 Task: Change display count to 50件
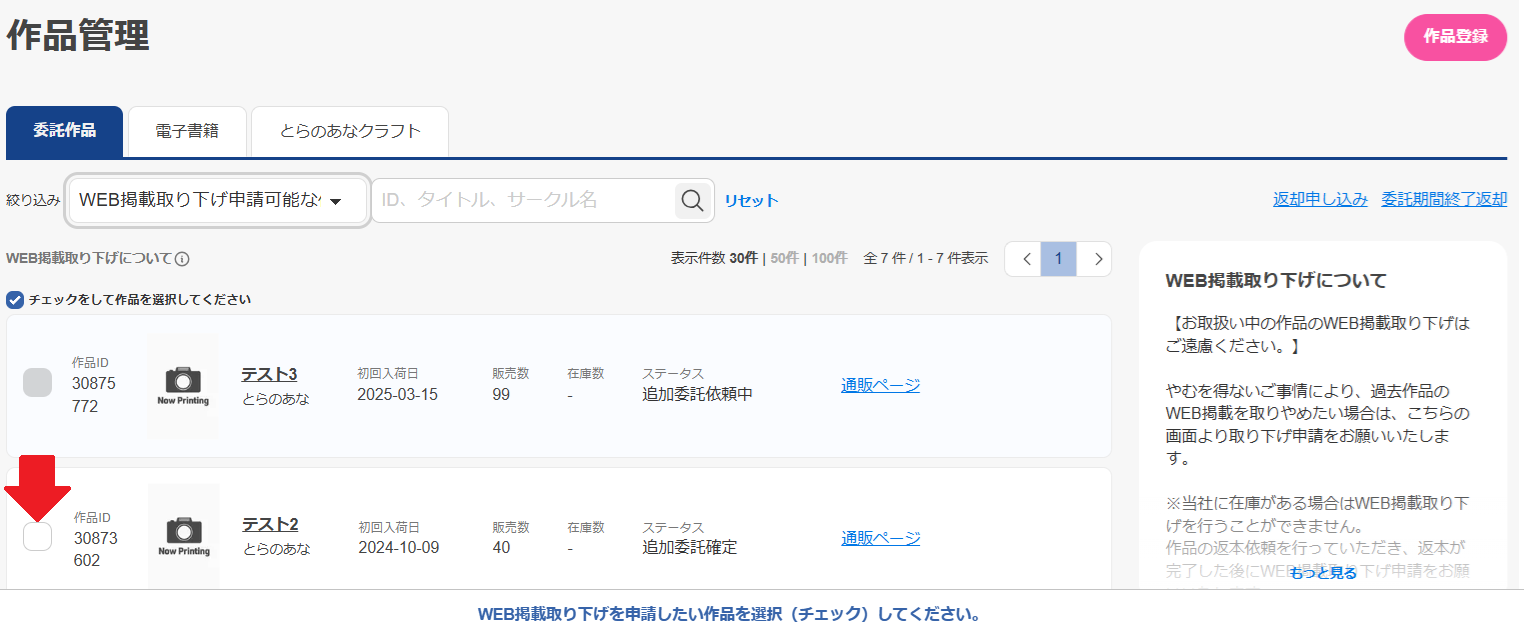(x=786, y=258)
